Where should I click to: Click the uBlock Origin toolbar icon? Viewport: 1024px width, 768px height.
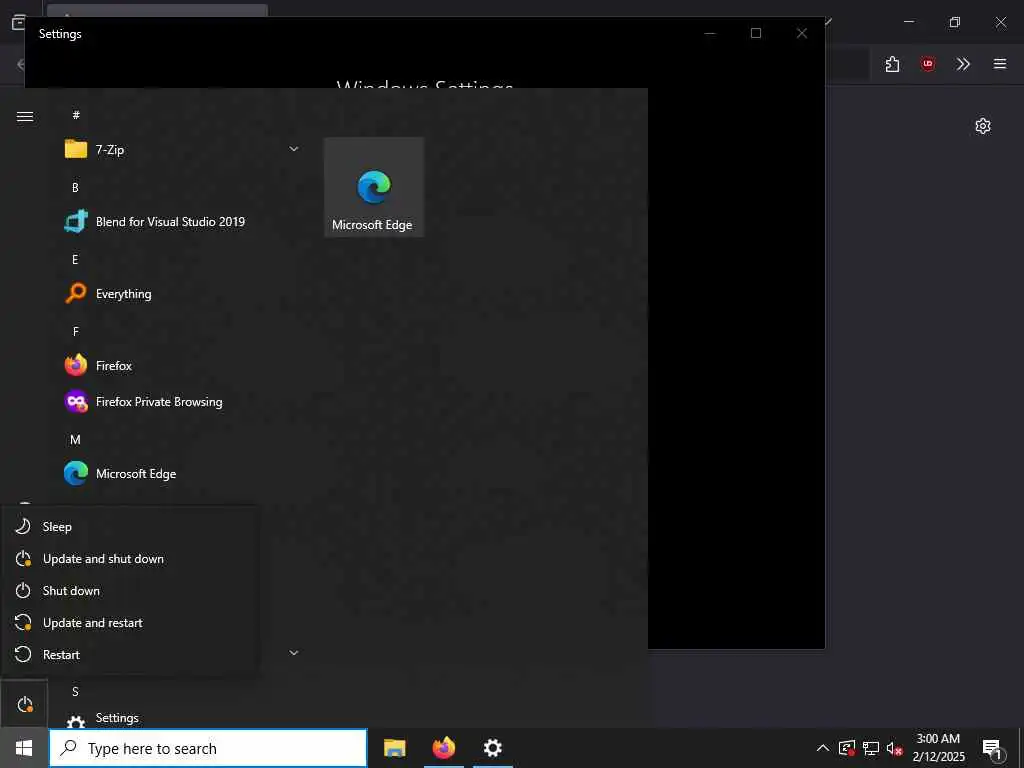pos(927,64)
